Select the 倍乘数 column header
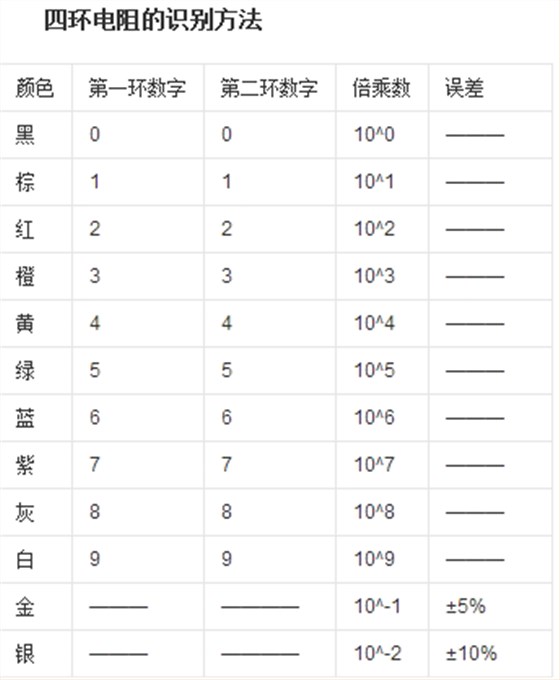This screenshot has height=680, width=560. [381, 88]
